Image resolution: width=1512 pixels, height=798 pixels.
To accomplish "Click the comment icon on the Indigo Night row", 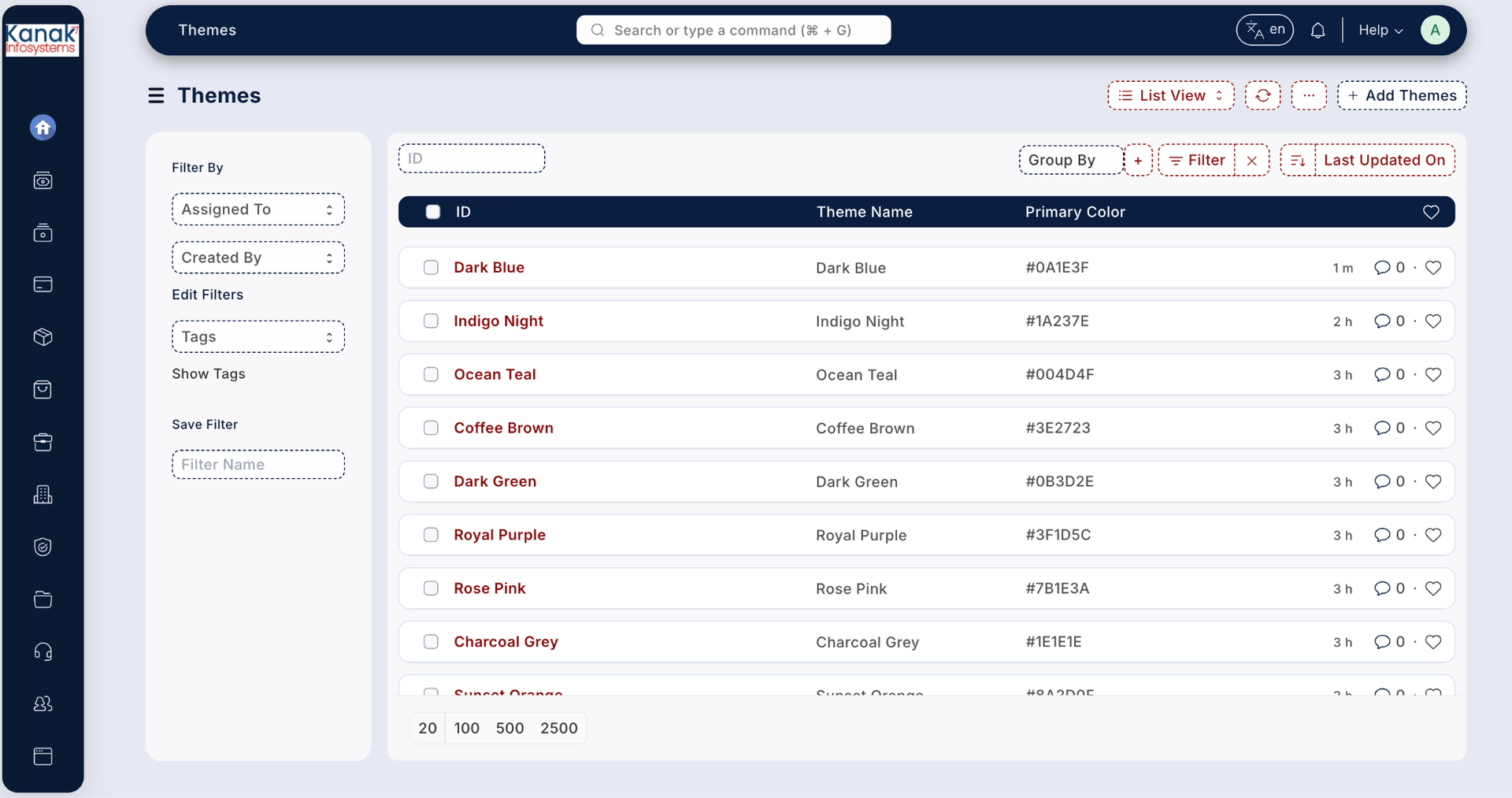I will [x=1382, y=321].
